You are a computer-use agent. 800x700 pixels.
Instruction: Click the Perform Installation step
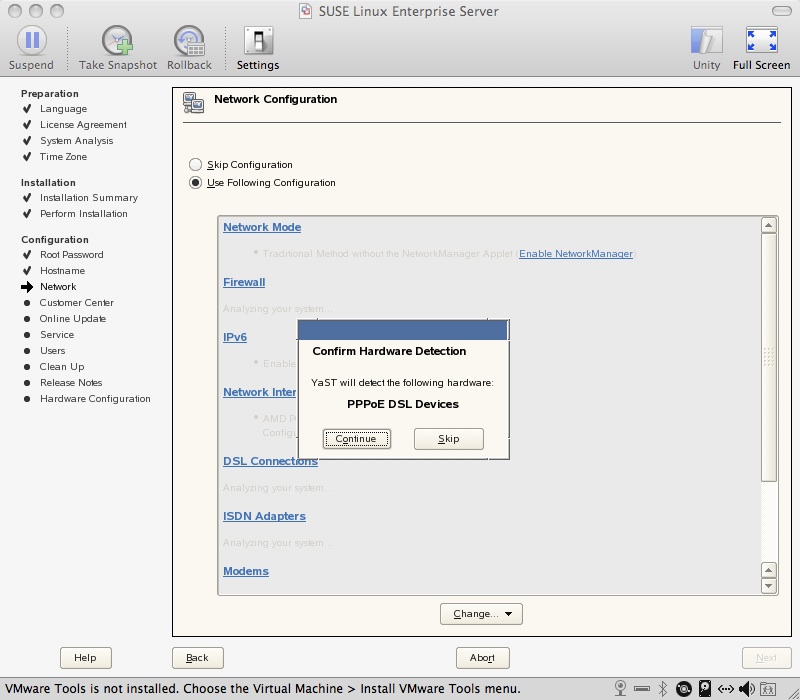click(84, 213)
